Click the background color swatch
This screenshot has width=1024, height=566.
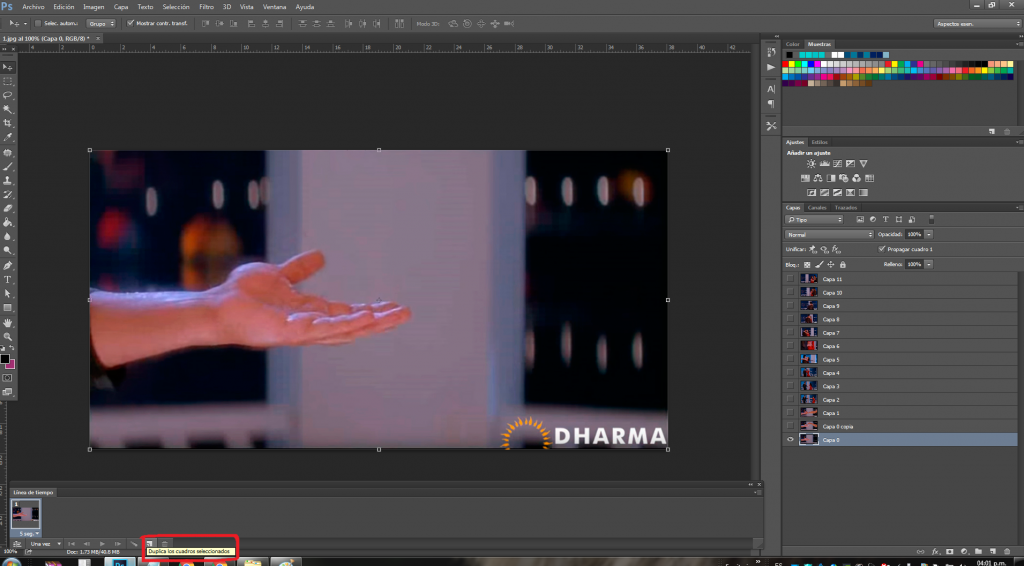pyautogui.click(x=11, y=365)
